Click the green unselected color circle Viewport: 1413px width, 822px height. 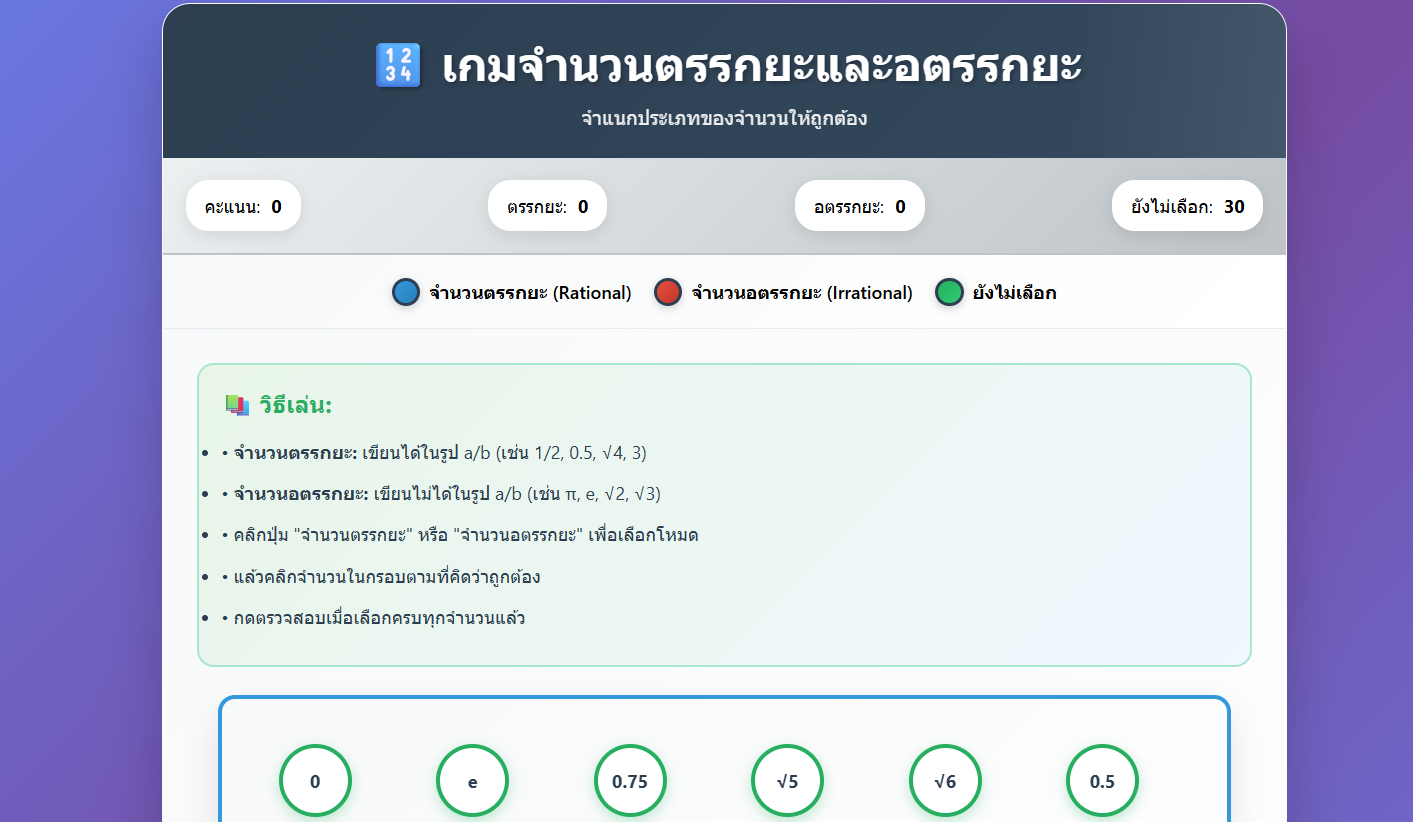point(949,293)
